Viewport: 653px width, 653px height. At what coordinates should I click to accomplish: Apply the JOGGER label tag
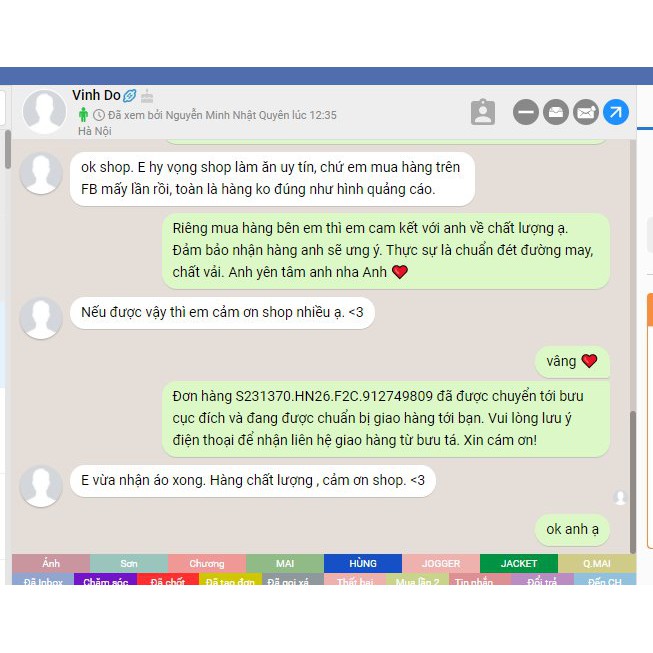click(x=441, y=563)
